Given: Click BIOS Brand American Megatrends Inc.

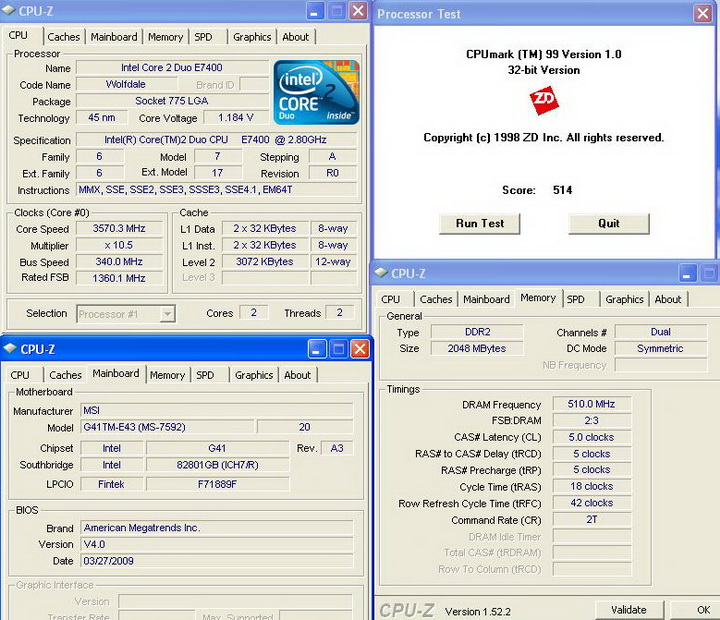Looking at the screenshot, I should click(217, 528).
